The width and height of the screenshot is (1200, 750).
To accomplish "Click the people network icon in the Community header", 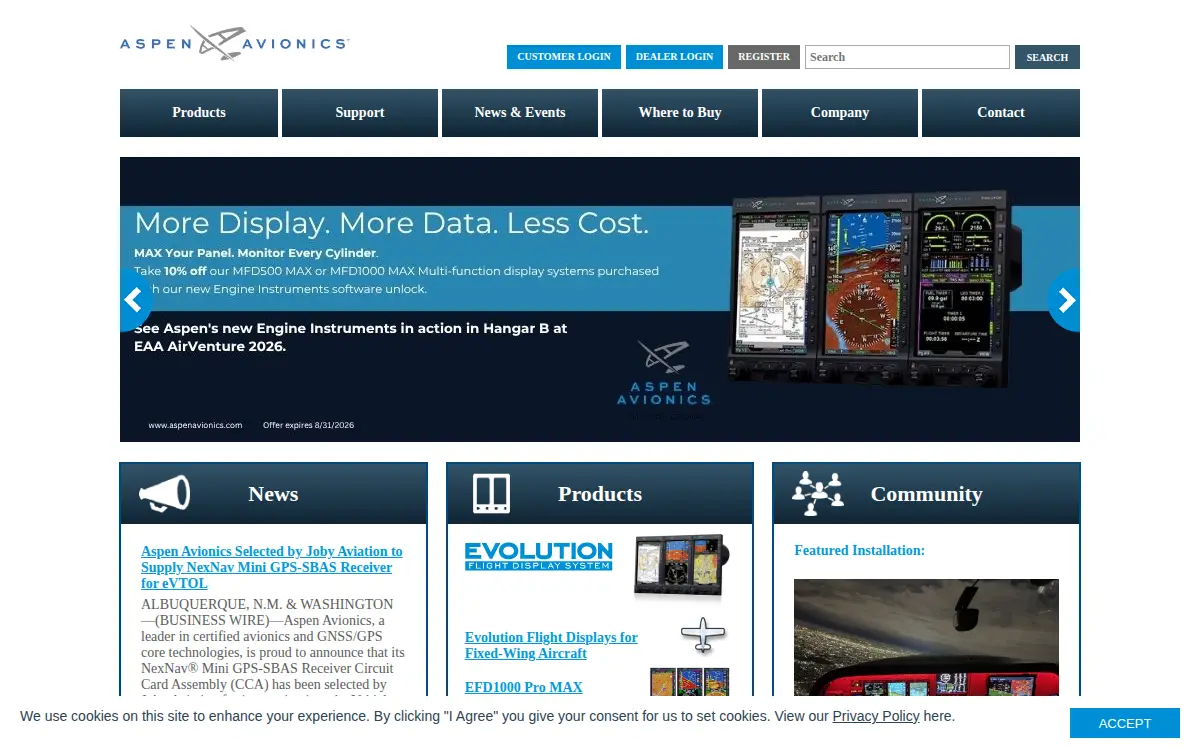I will [x=818, y=493].
